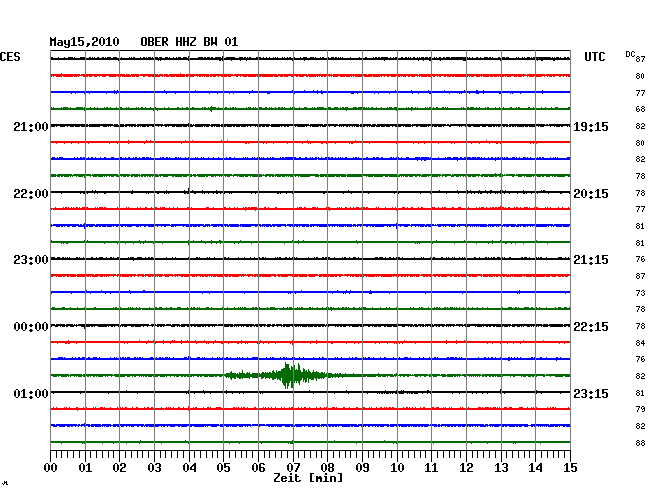Image resolution: width=650 pixels, height=494 pixels.
Task: Click minute tick label 09 on Zeit axis
Action: pos(362,467)
